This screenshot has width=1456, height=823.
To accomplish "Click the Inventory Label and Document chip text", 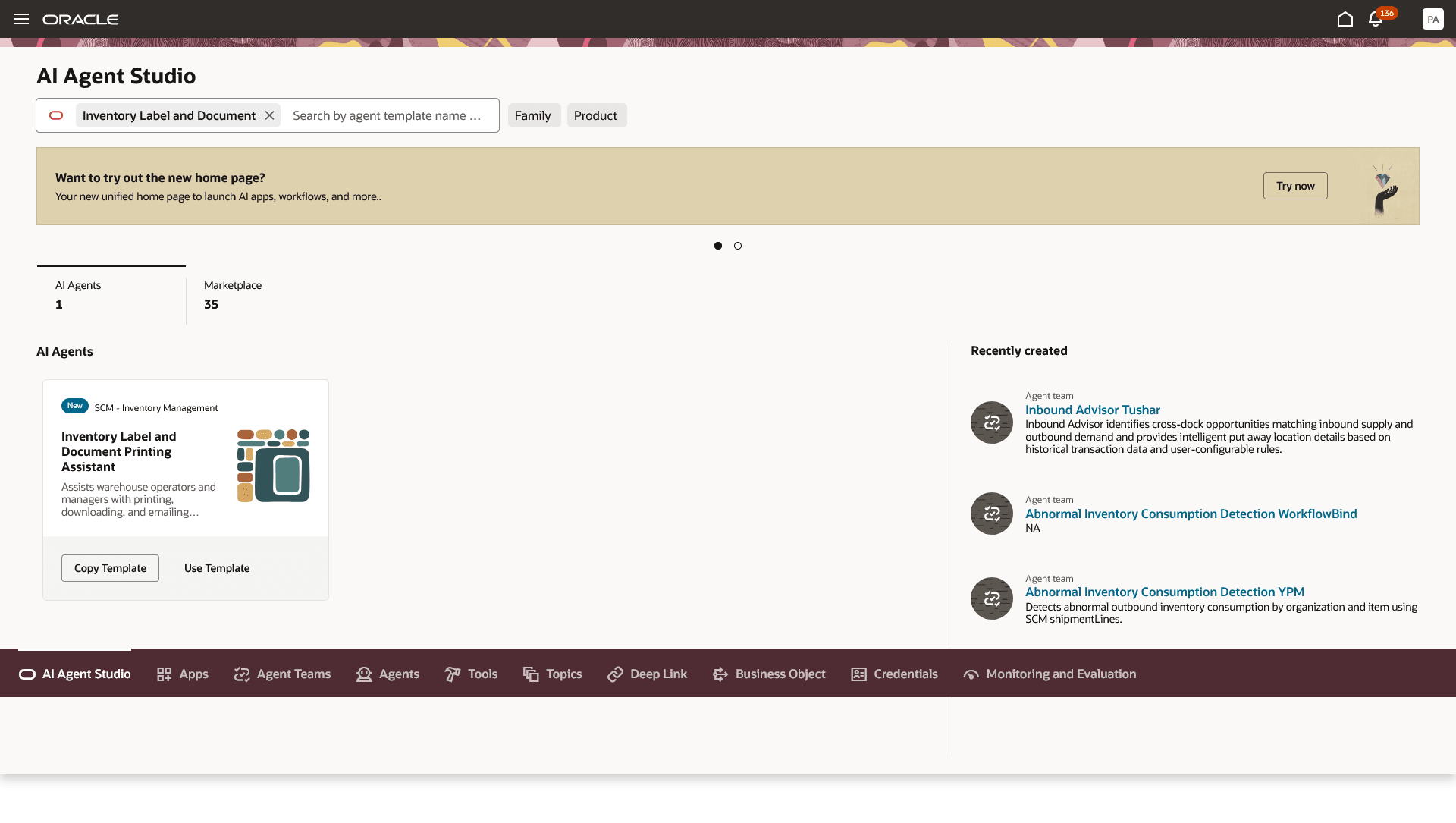I will pos(169,115).
